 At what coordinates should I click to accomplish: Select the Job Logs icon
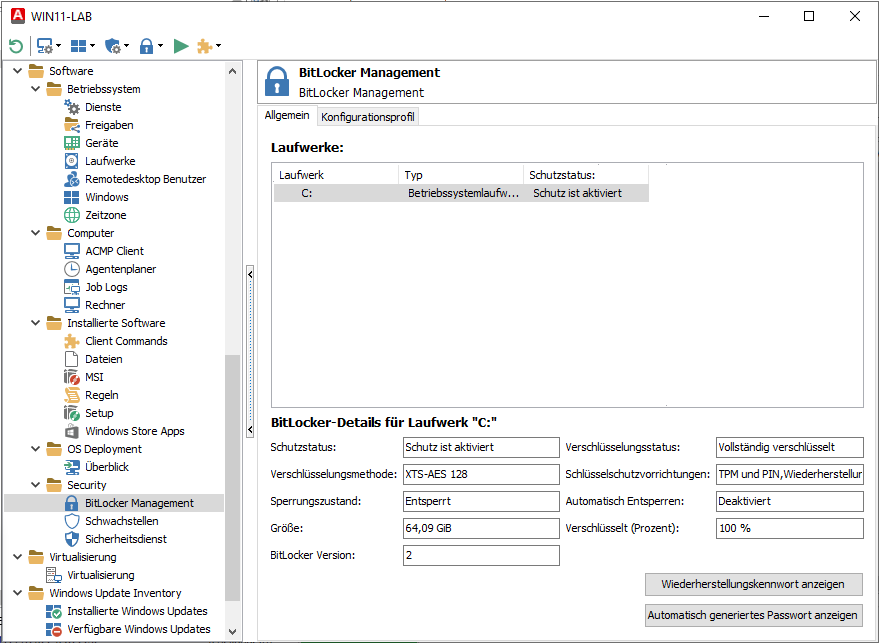[72, 287]
